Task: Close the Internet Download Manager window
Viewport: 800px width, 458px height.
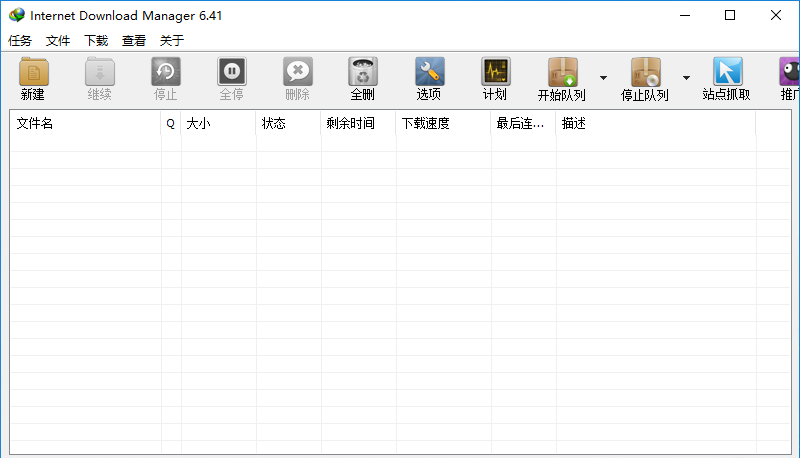Action: tap(776, 15)
